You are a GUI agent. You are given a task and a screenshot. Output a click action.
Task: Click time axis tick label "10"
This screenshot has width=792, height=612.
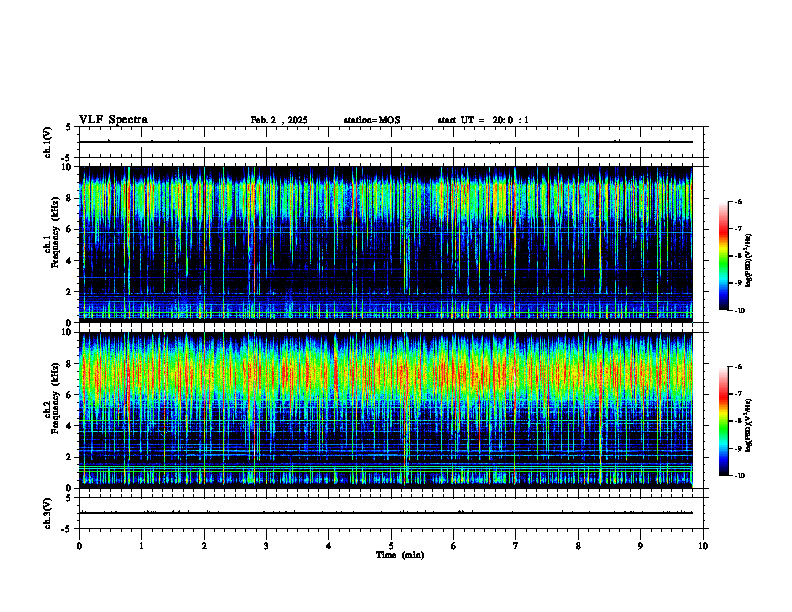703,546
